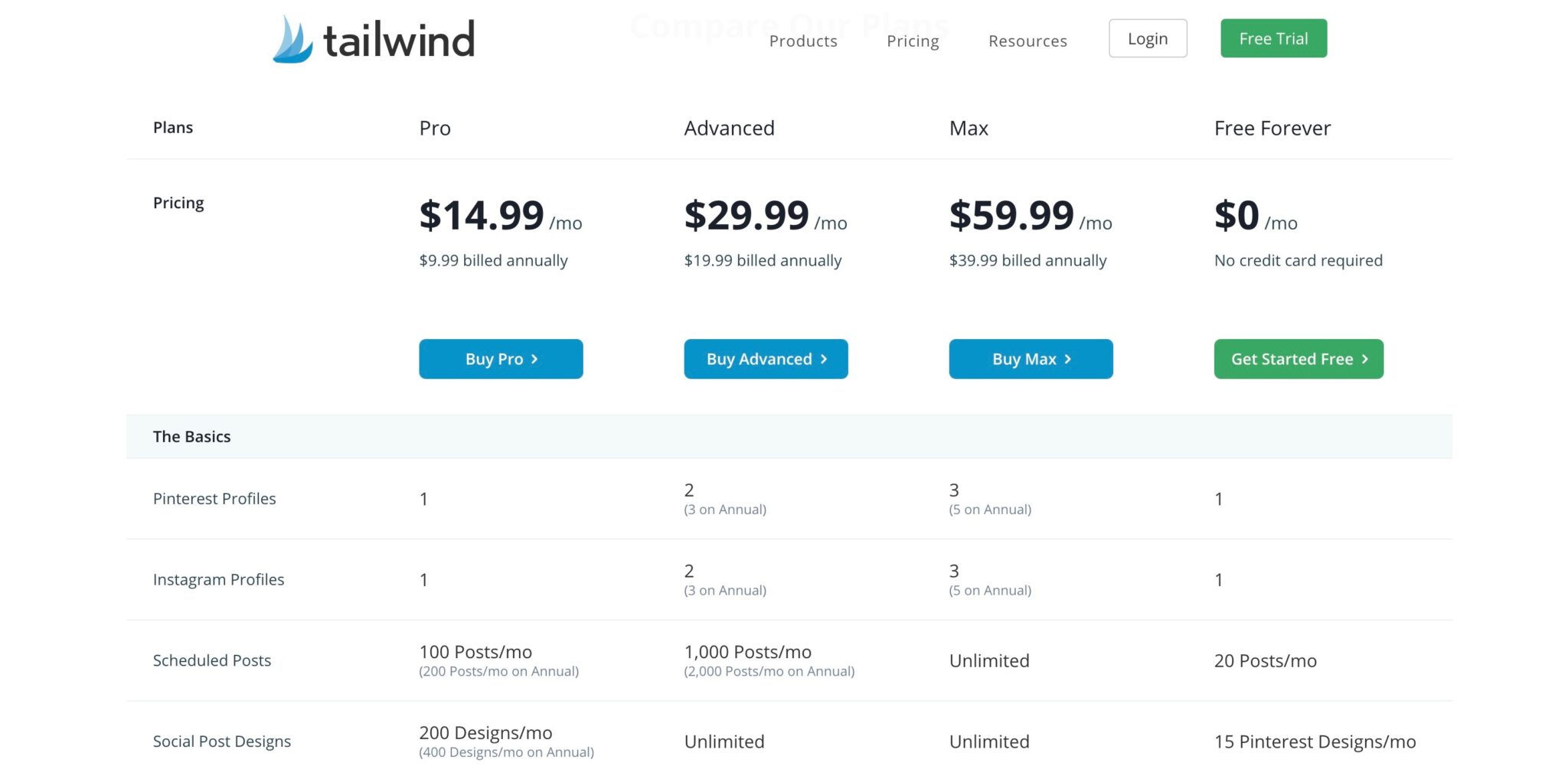1568x769 pixels.
Task: Click the $59.99 /mo price
Action: pos(1031,215)
